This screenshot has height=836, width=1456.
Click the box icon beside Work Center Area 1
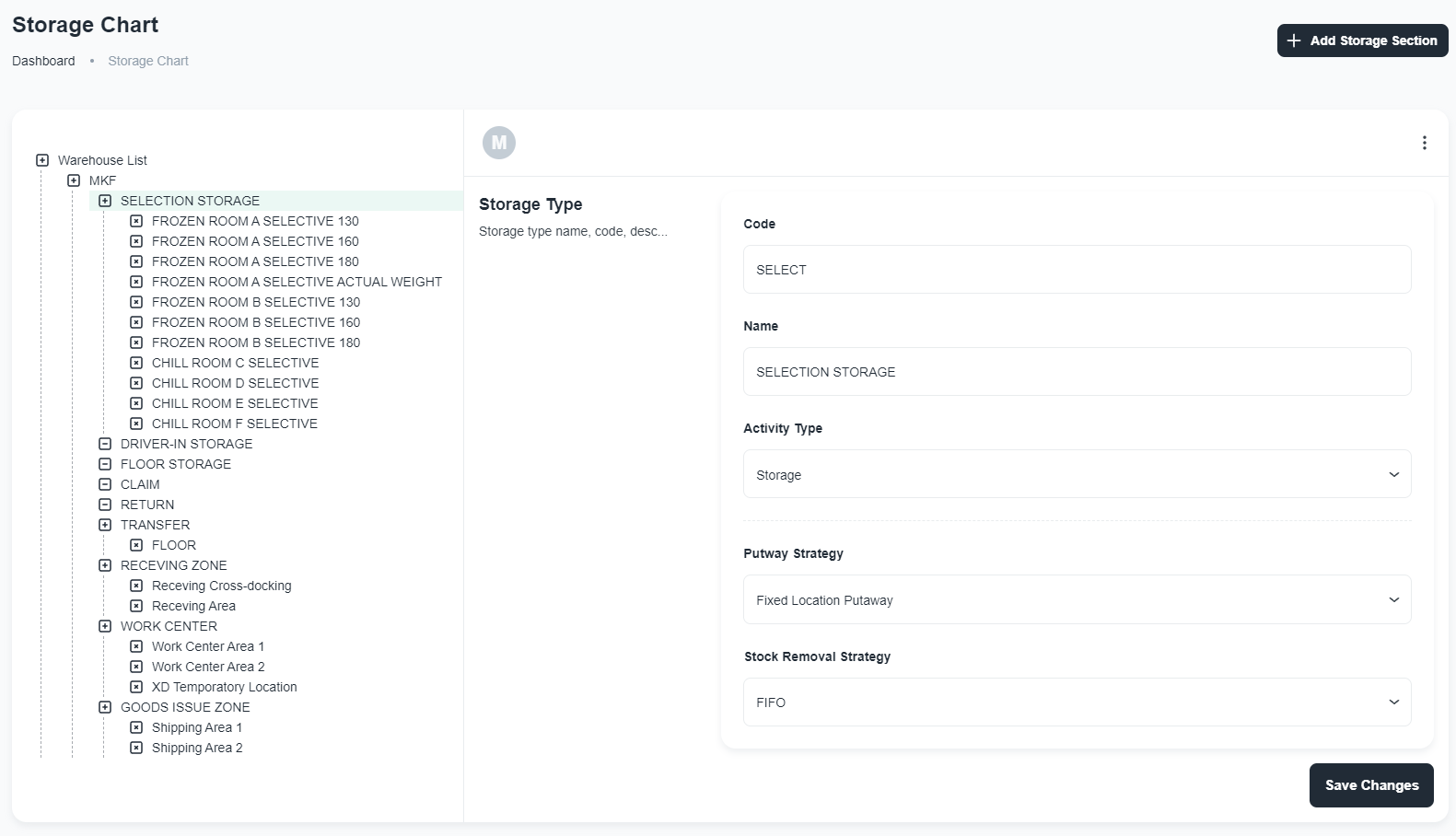point(136,646)
